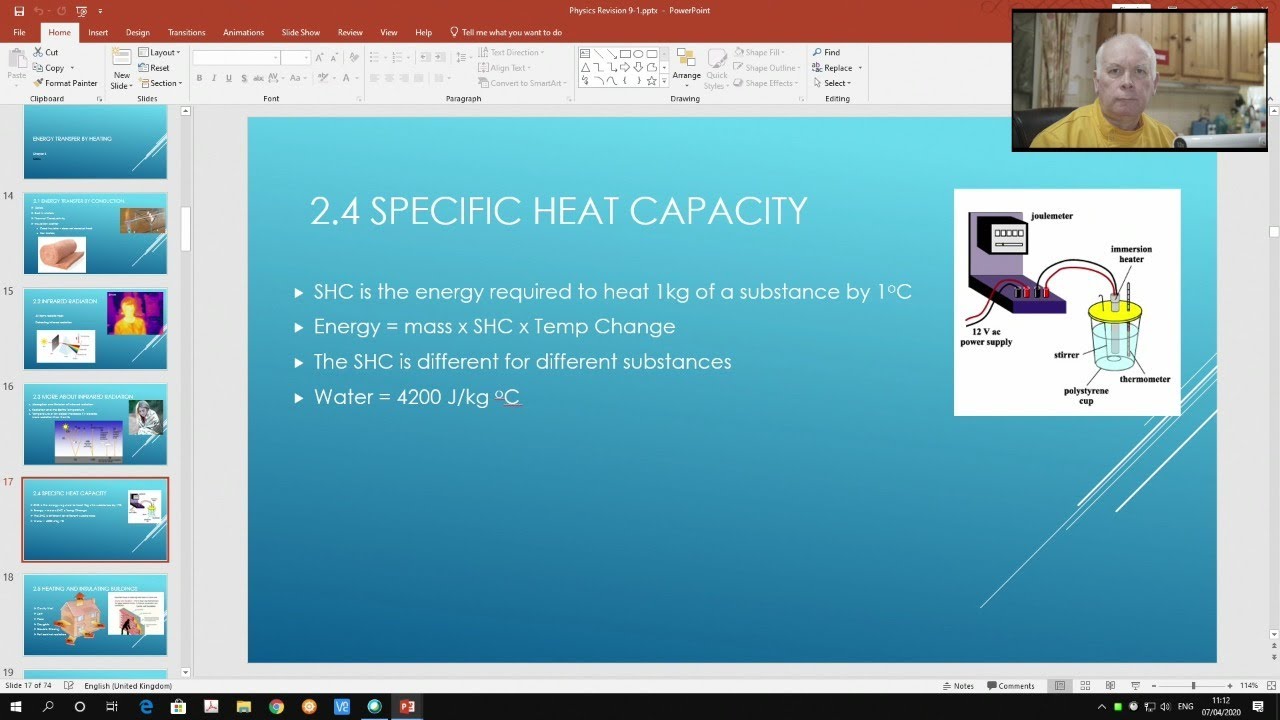
Task: Click the Find command
Action: (826, 52)
